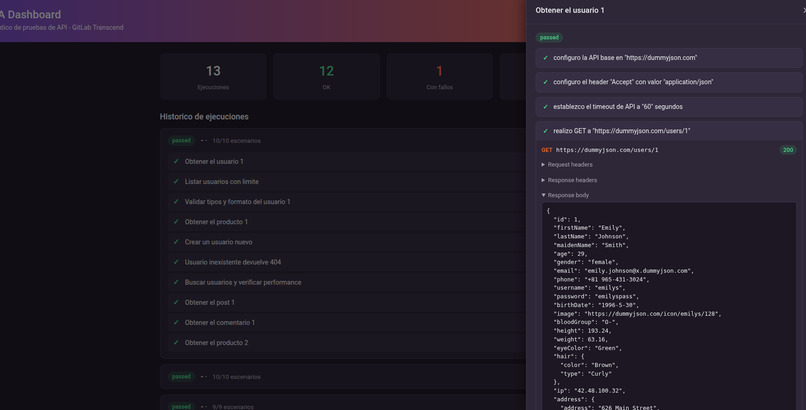Expand the Response headers section
This screenshot has width=806, height=410.
tap(569, 180)
